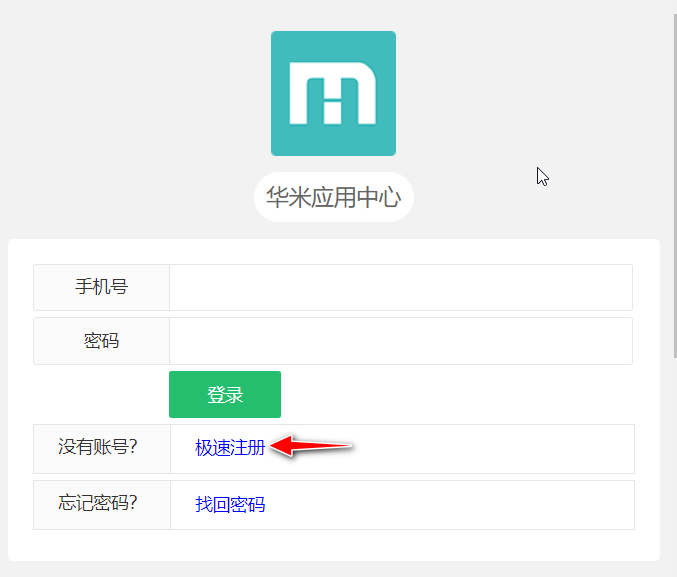This screenshot has width=677, height=577.
Task: Open the 极速注册 quick register link
Action: [x=230, y=448]
